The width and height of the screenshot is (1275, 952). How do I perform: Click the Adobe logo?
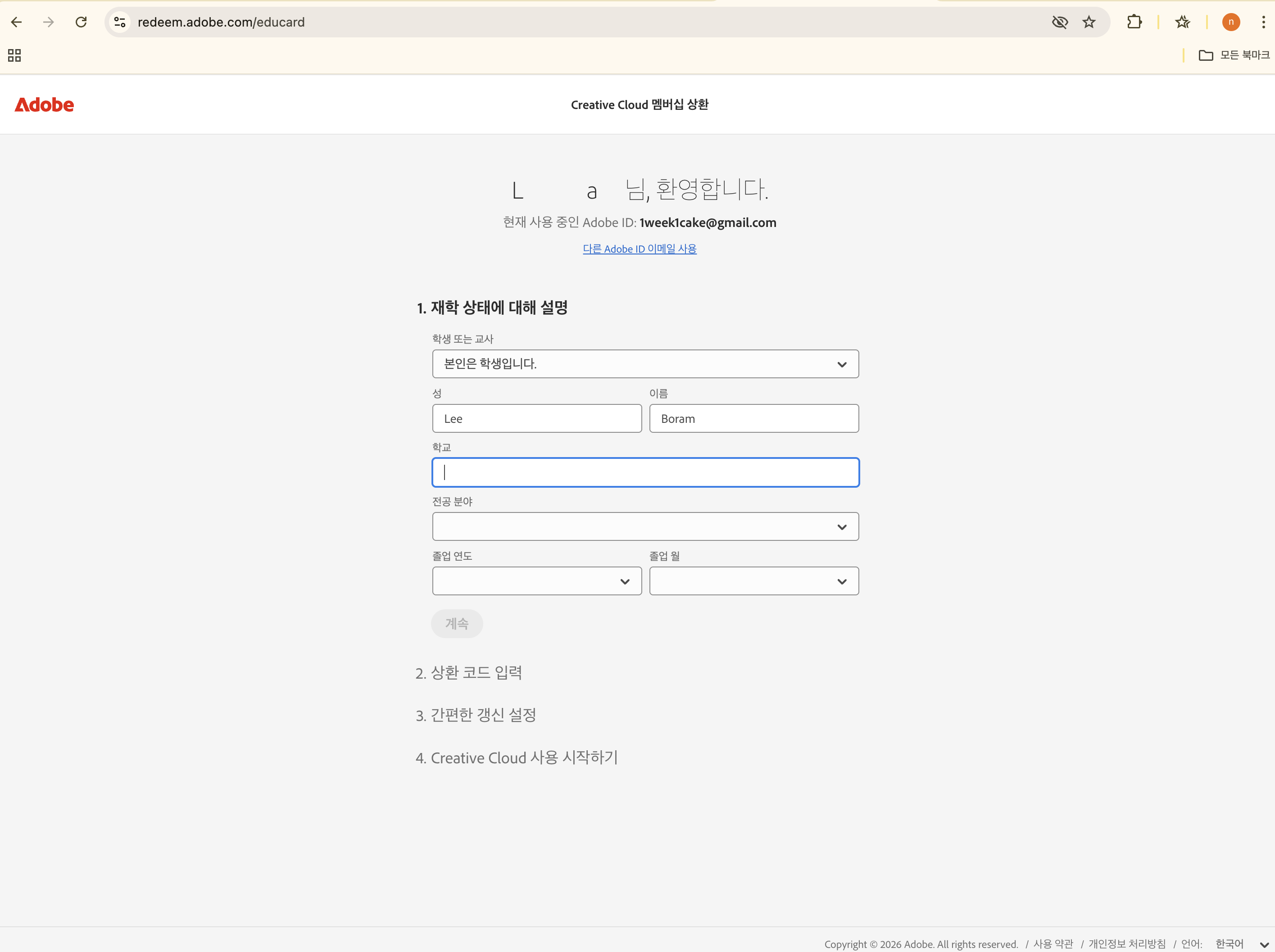tap(45, 105)
